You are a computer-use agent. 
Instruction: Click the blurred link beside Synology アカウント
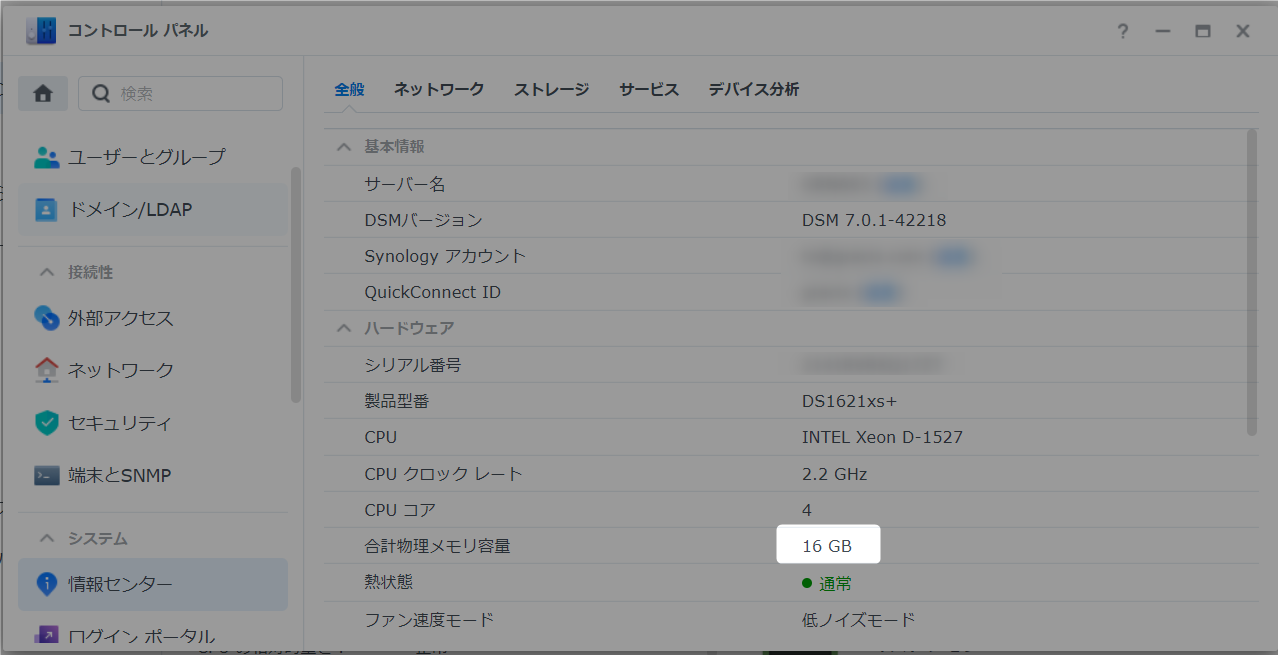(953, 256)
